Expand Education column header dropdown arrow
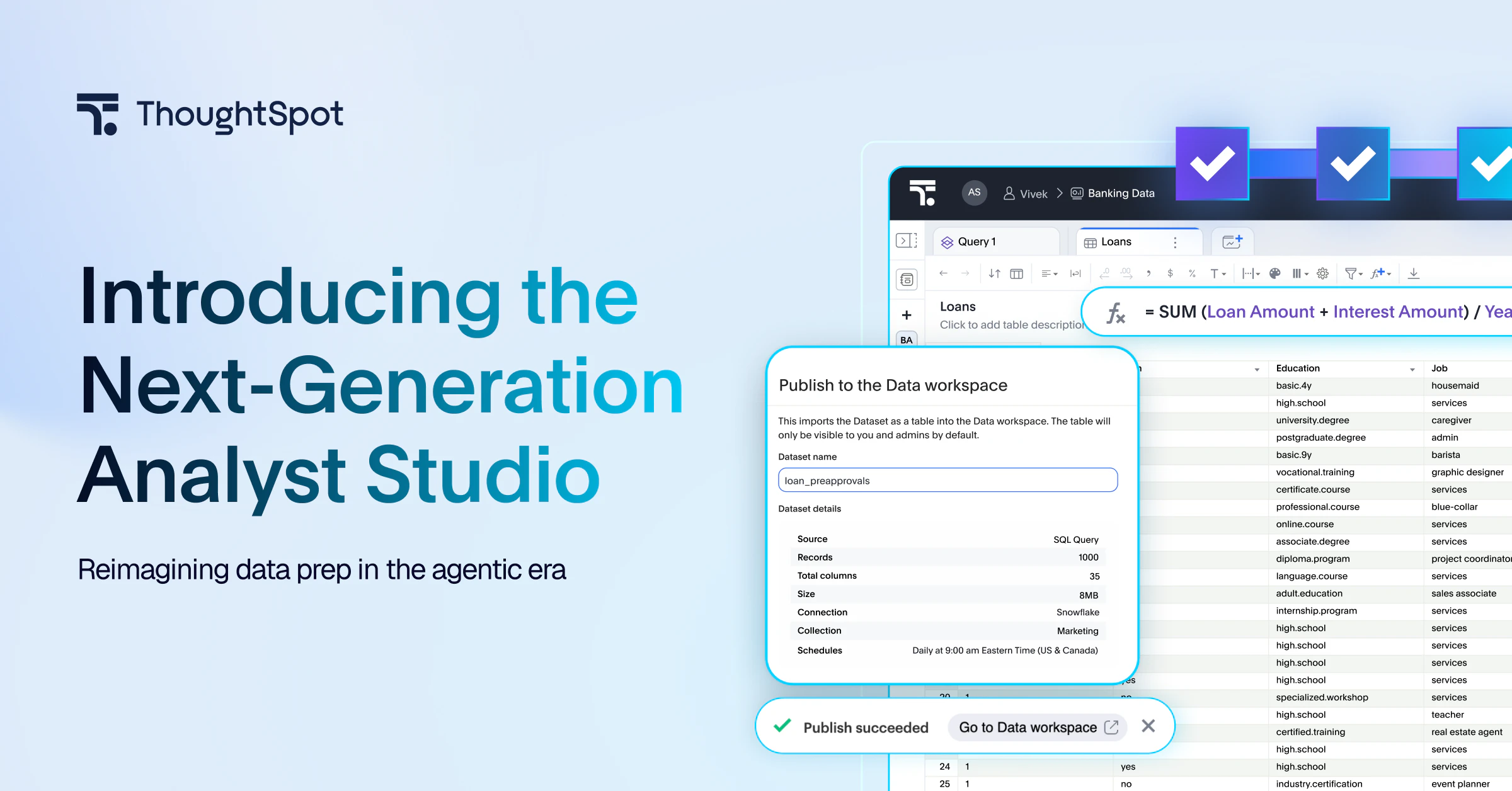The height and width of the screenshot is (791, 1512). (1412, 370)
